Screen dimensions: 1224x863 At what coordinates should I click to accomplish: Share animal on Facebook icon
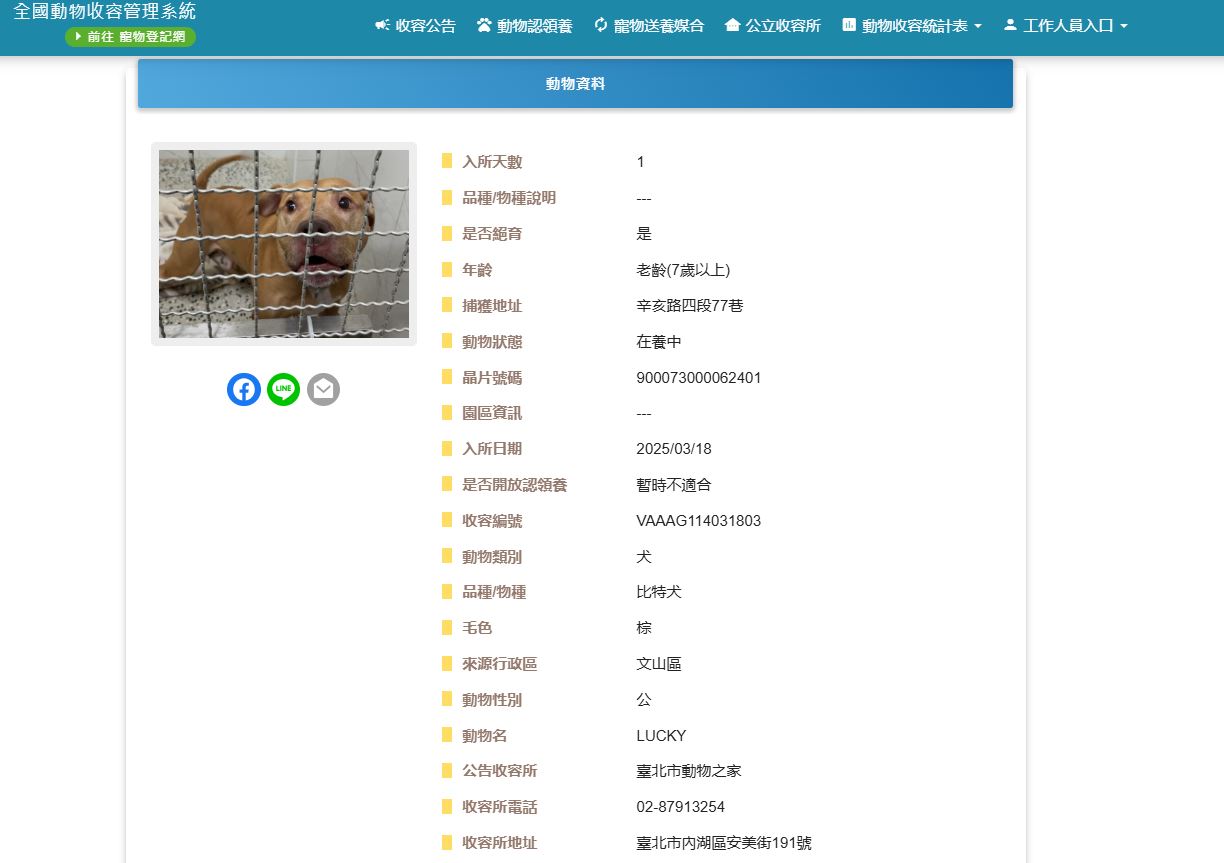tap(244, 389)
